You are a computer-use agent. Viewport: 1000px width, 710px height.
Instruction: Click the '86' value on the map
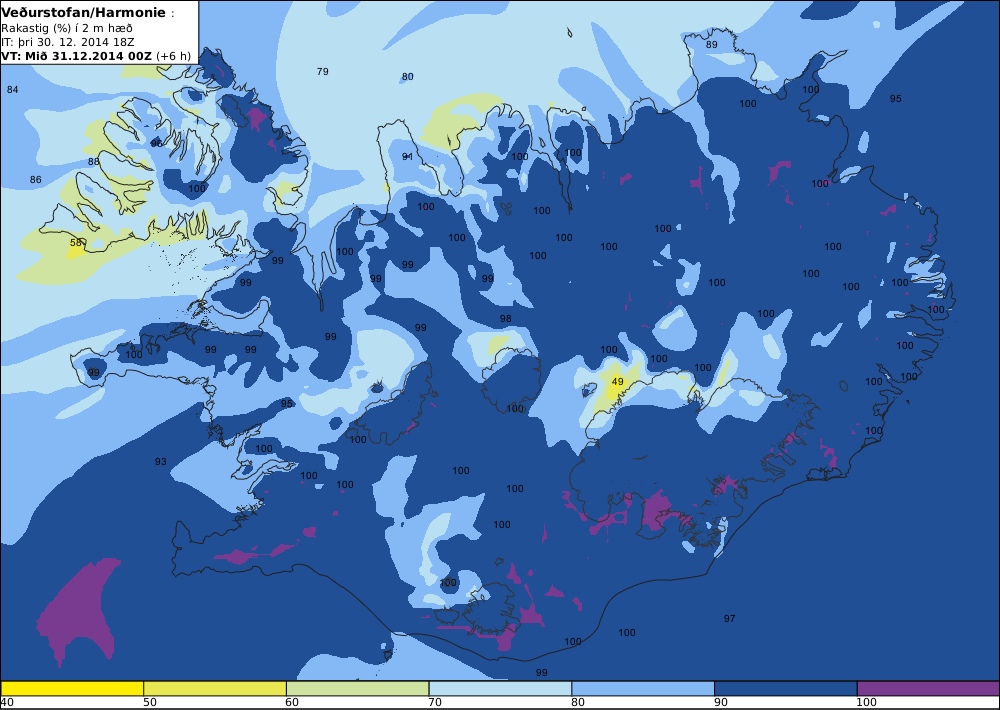[36, 180]
